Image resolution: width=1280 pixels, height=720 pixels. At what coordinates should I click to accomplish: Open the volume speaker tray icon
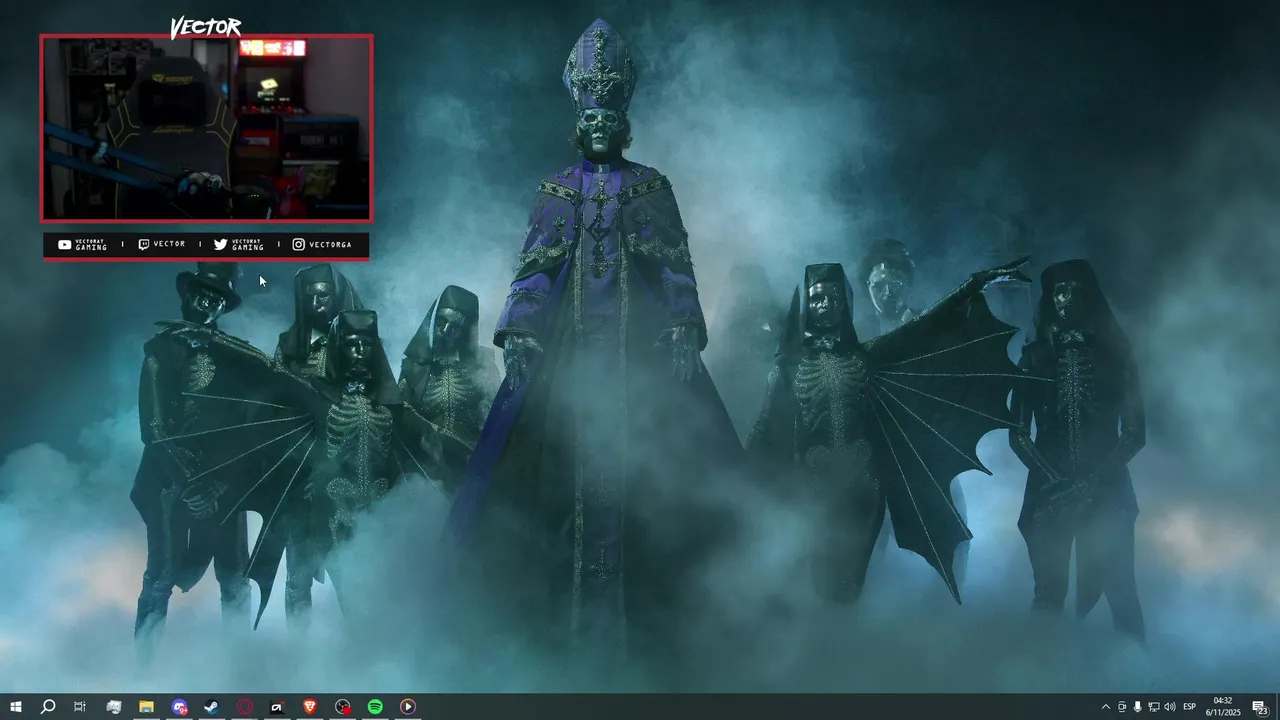coord(1170,707)
